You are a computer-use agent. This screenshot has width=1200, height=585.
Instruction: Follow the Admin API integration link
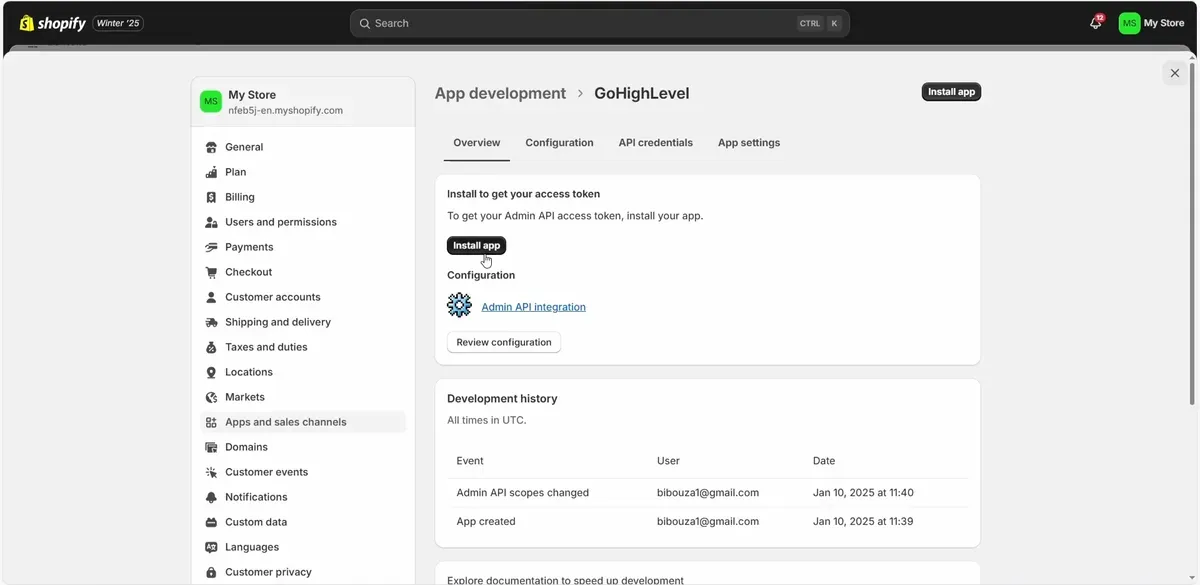click(533, 307)
